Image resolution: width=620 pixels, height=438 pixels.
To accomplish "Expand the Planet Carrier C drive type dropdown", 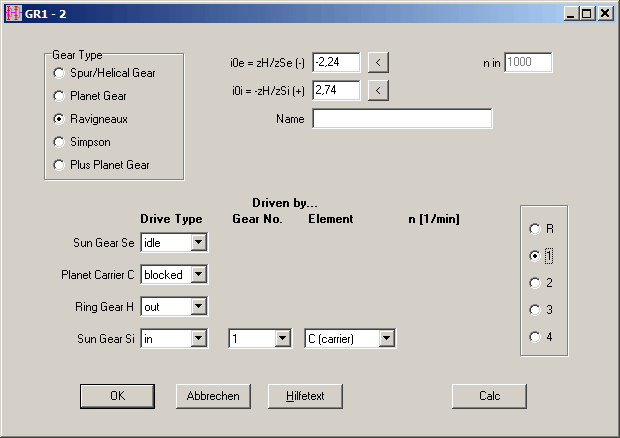I will pyautogui.click(x=198, y=274).
